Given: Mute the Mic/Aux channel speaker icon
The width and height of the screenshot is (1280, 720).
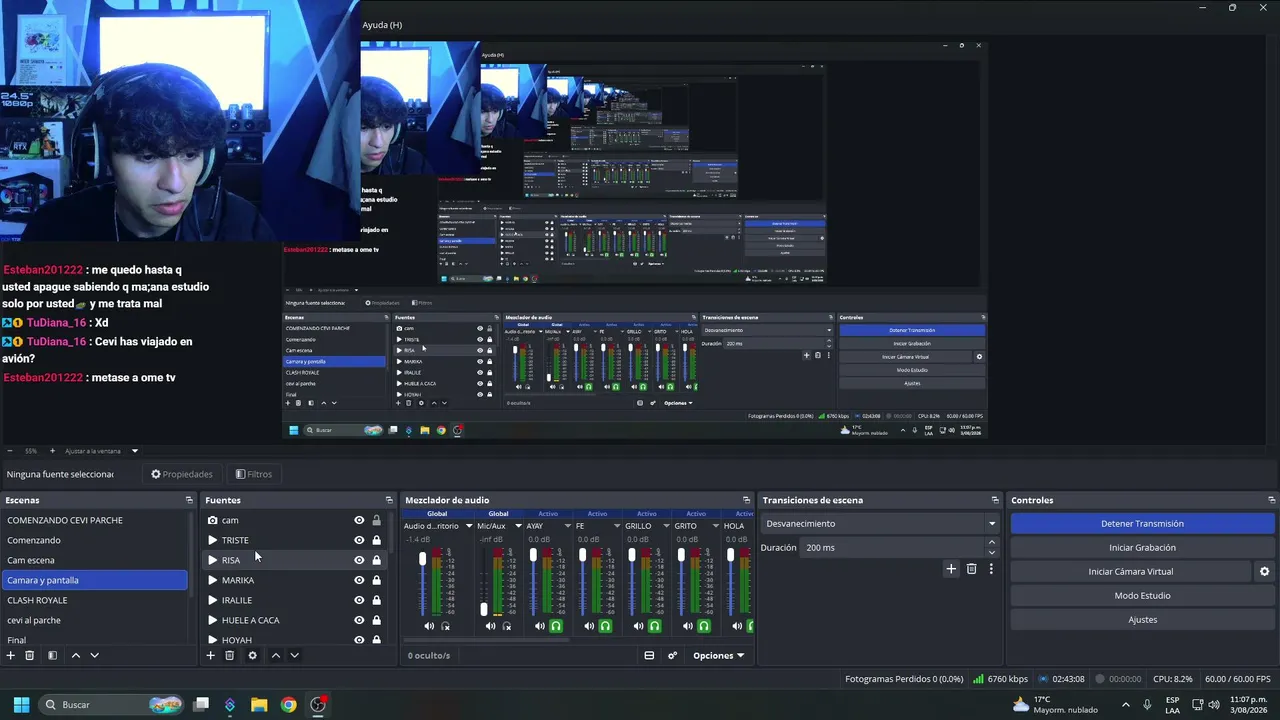Looking at the screenshot, I should point(490,626).
